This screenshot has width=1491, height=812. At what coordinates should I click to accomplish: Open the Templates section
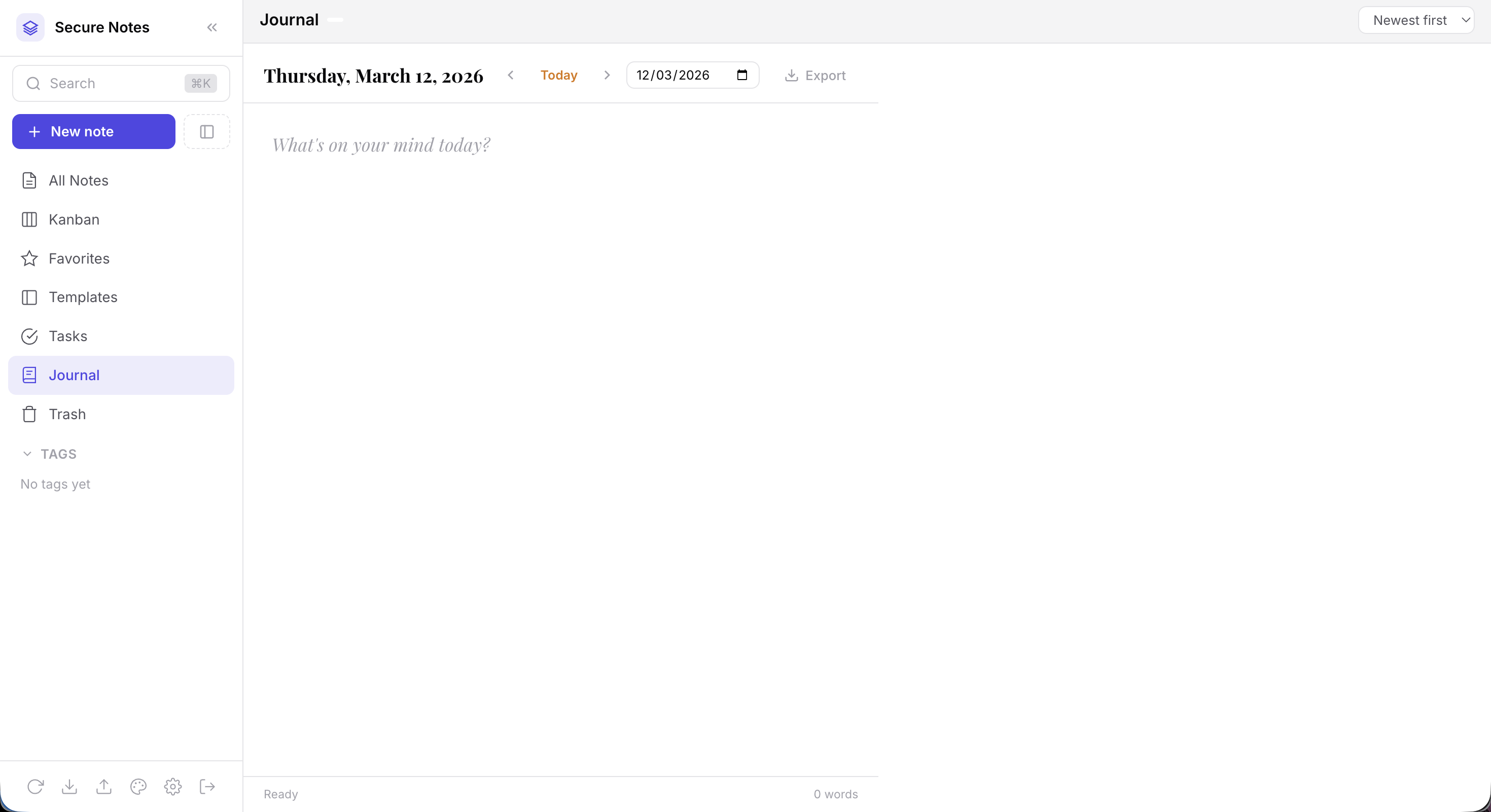[83, 297]
